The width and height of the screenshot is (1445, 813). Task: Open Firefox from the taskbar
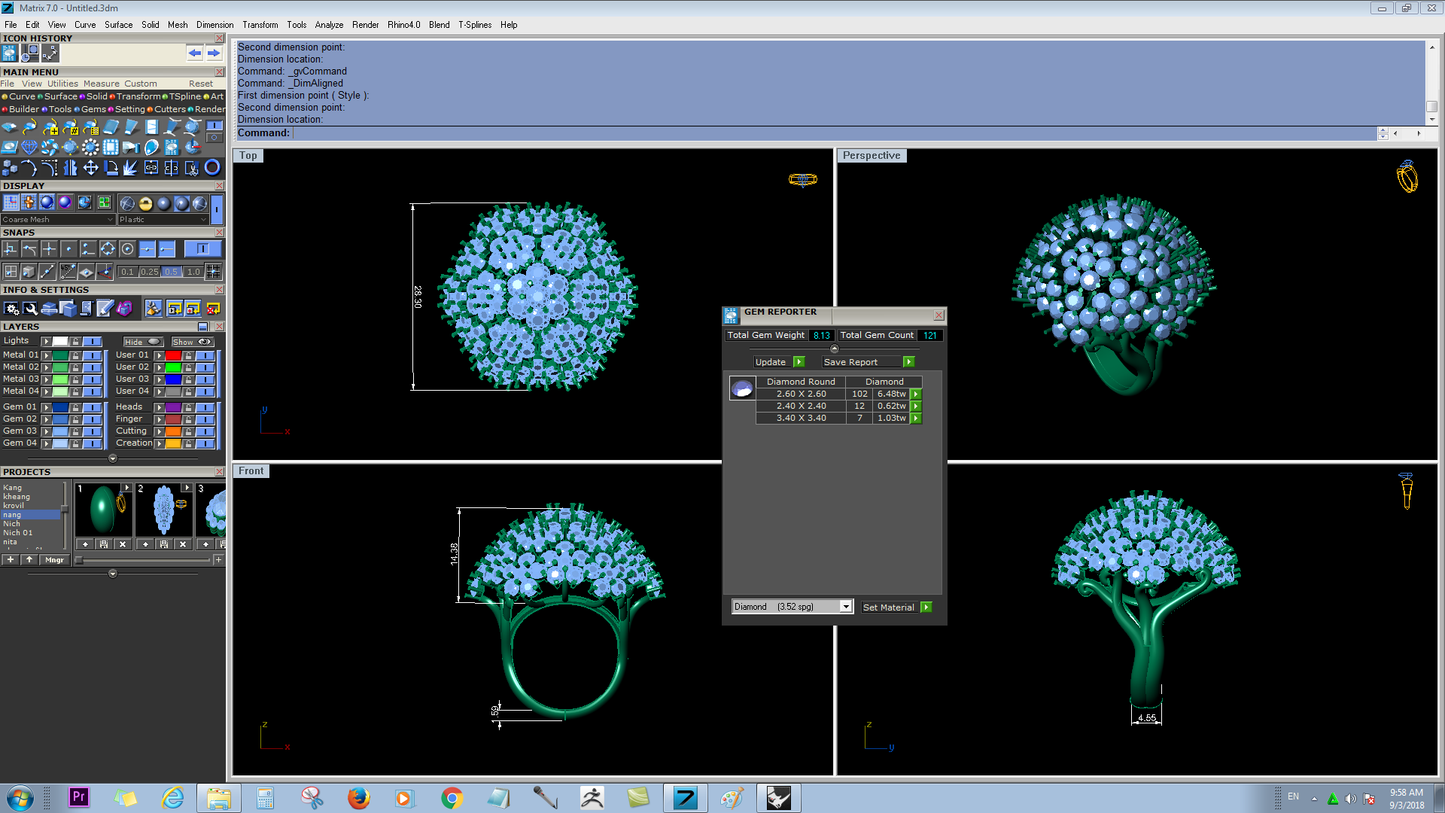(x=359, y=798)
